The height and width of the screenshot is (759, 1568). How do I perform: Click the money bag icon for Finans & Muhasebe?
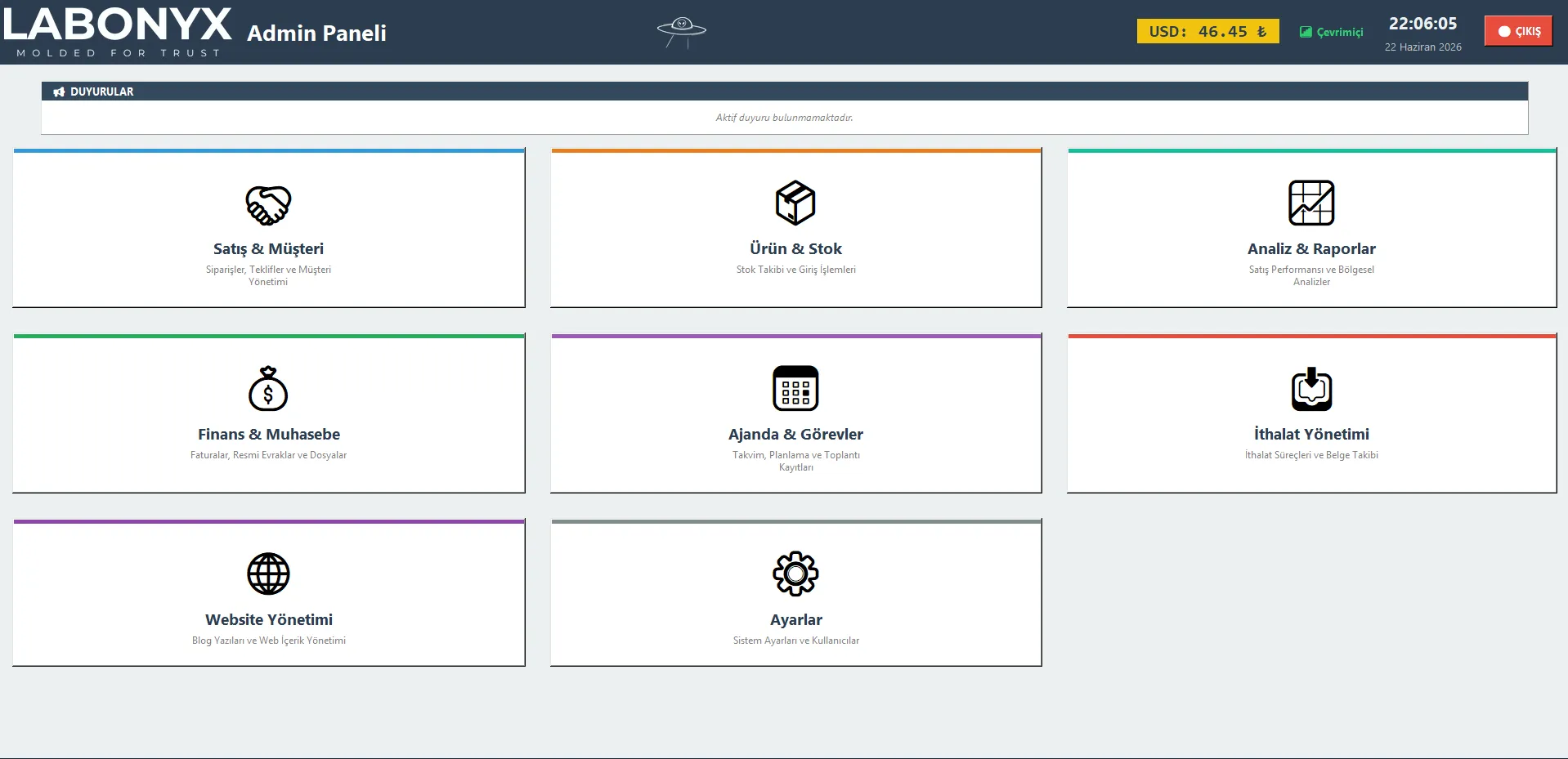(x=268, y=388)
